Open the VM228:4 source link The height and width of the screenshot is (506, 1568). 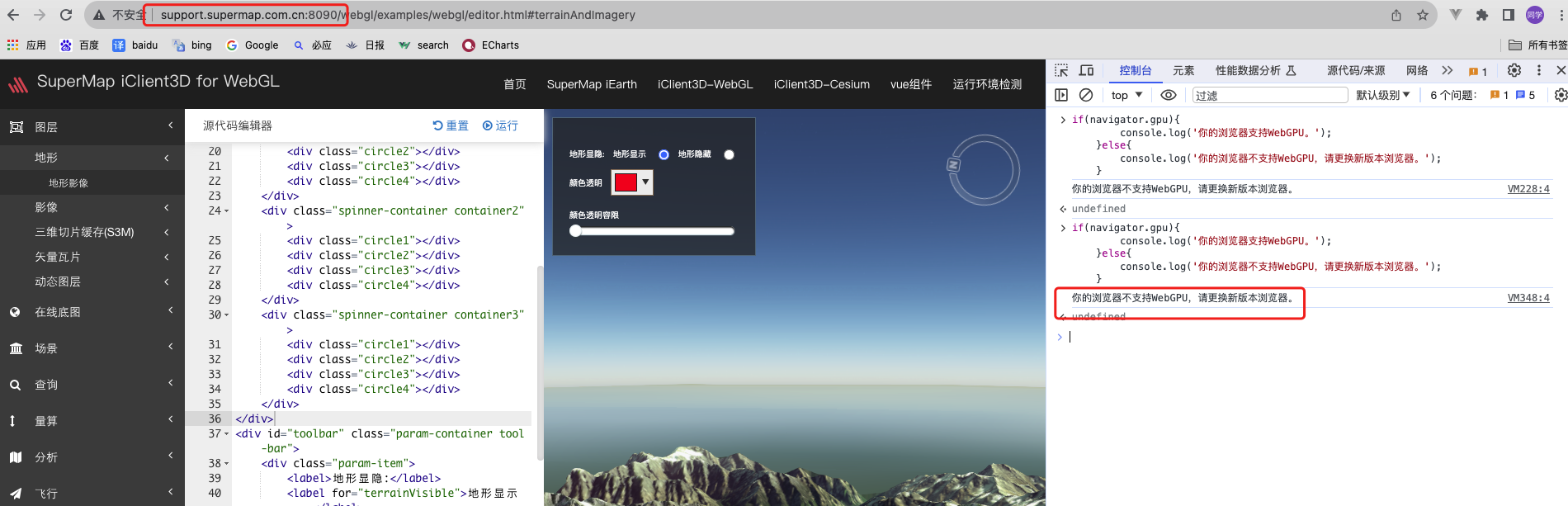1528,189
